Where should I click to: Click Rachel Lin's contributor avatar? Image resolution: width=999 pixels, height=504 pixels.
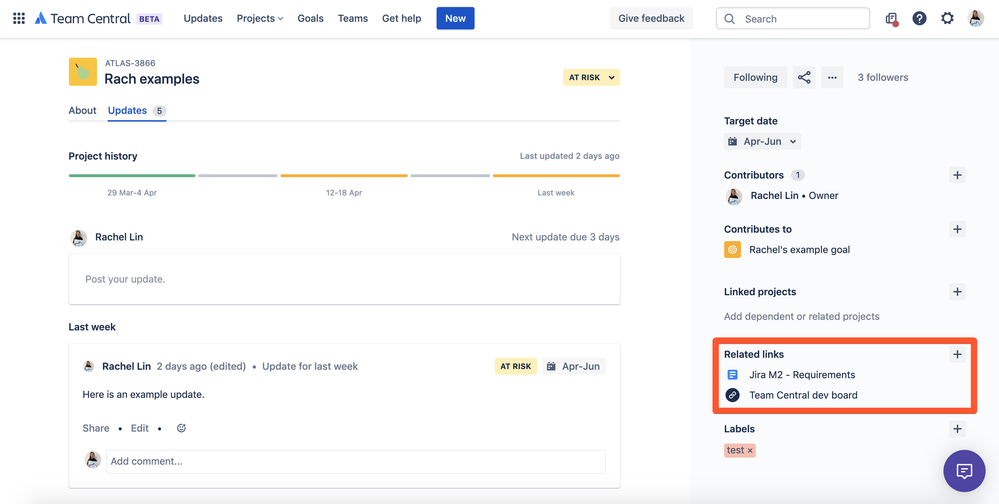(x=734, y=196)
